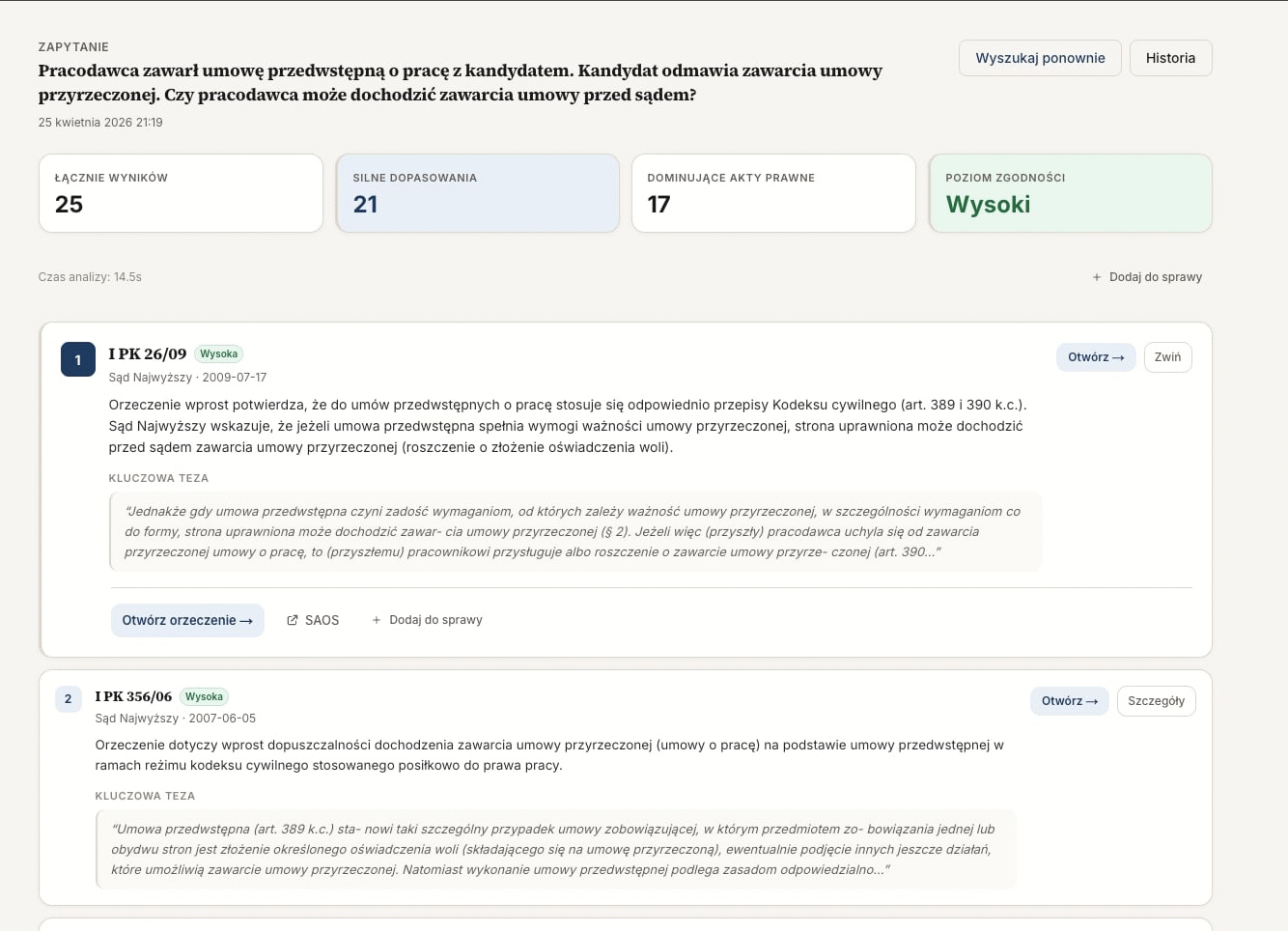This screenshot has height=931, width=1288.
Task: Click the plus icon next to top "Dodaj do sprawy"
Action: coord(1096,277)
